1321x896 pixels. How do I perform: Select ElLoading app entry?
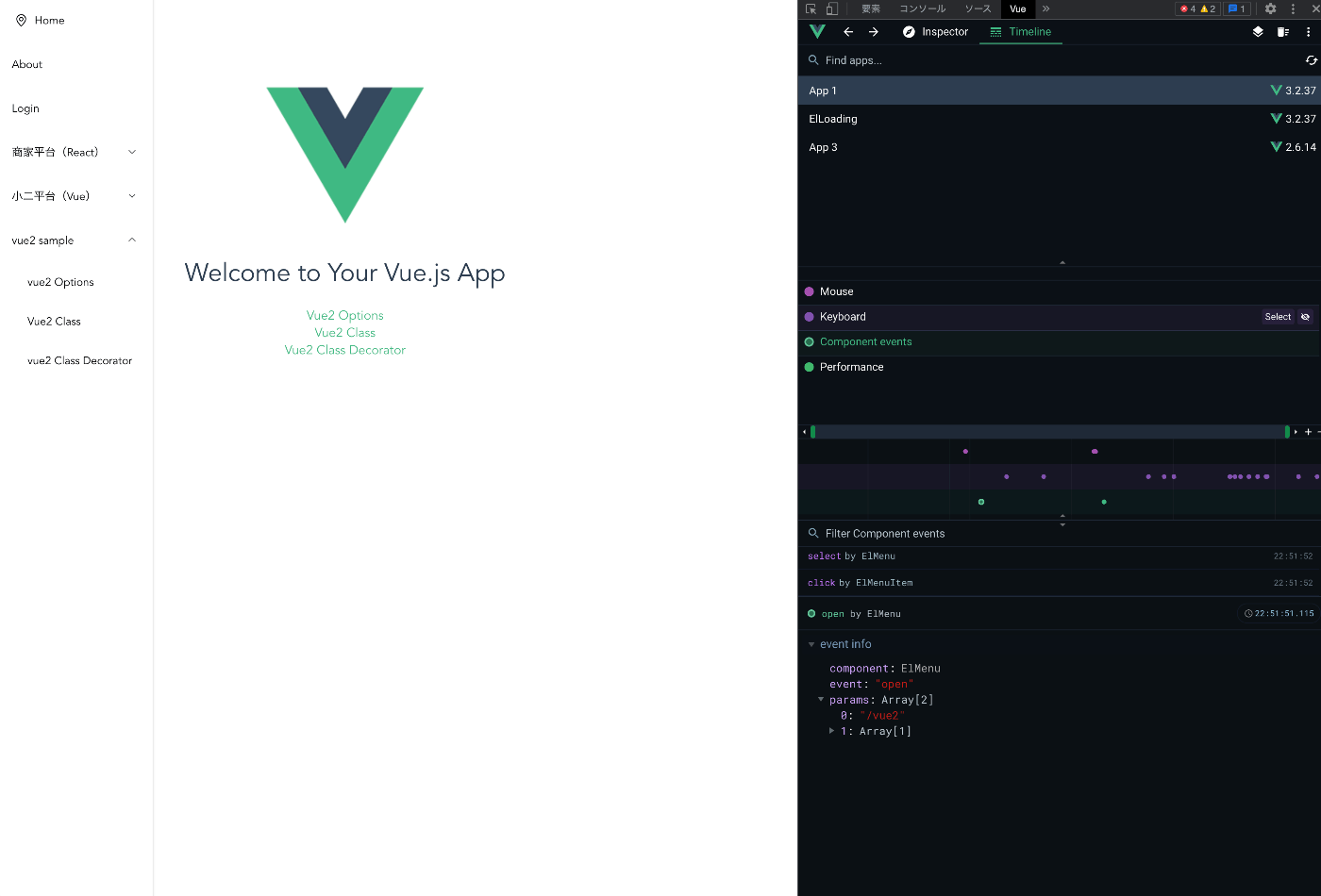tap(1060, 119)
